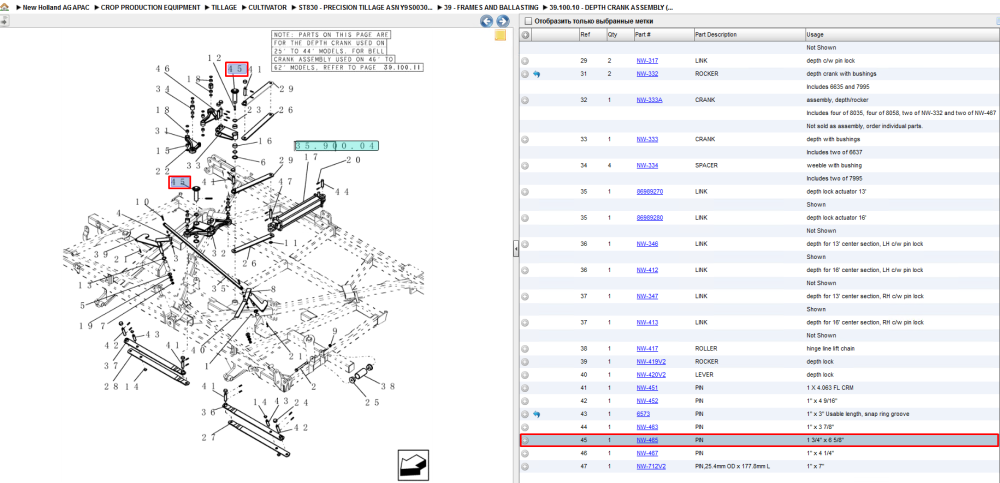Add part NW-332 using its row icon

pos(526,74)
